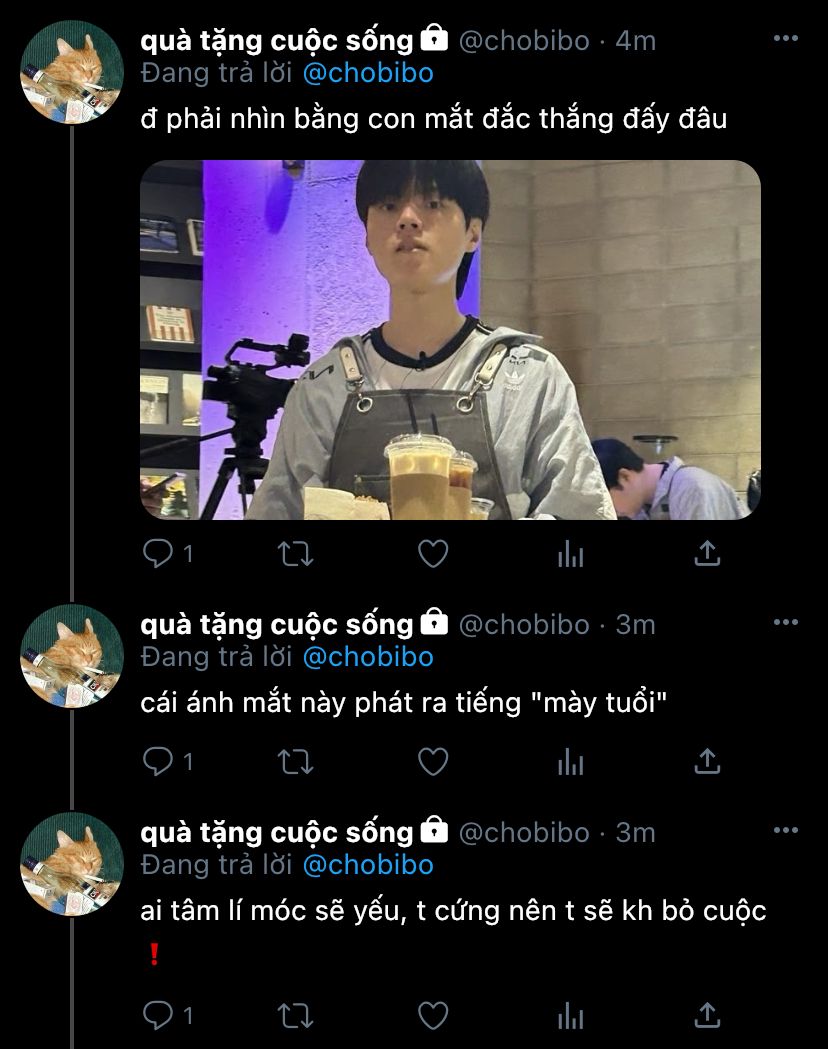Like the "mày tuổi" tweet

coord(432,761)
